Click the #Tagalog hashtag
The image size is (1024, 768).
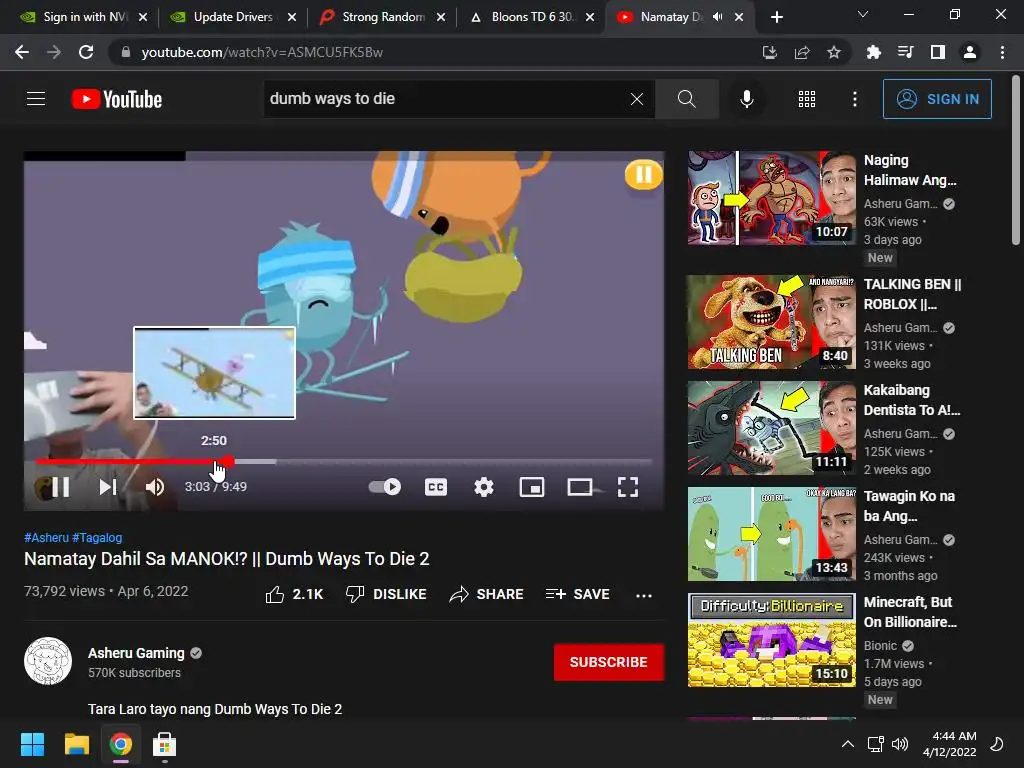click(97, 537)
